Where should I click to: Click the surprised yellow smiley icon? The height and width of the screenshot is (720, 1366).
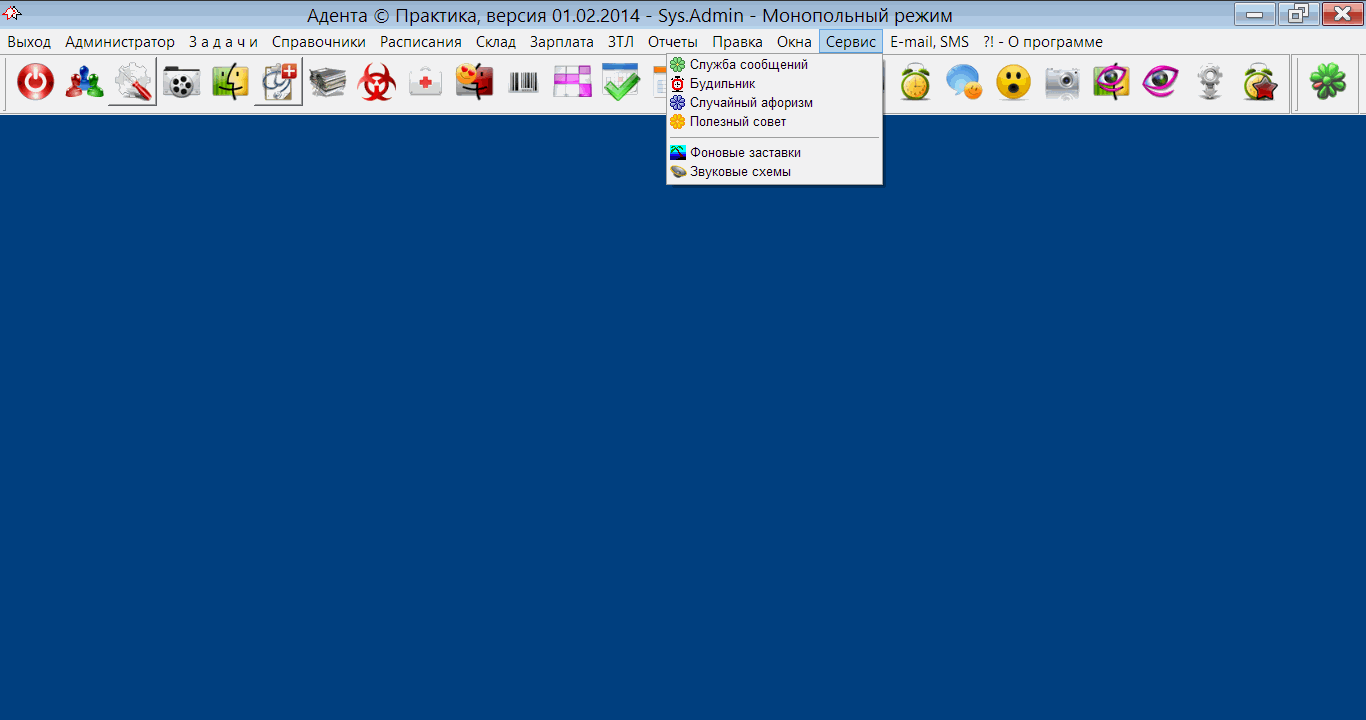1013,83
